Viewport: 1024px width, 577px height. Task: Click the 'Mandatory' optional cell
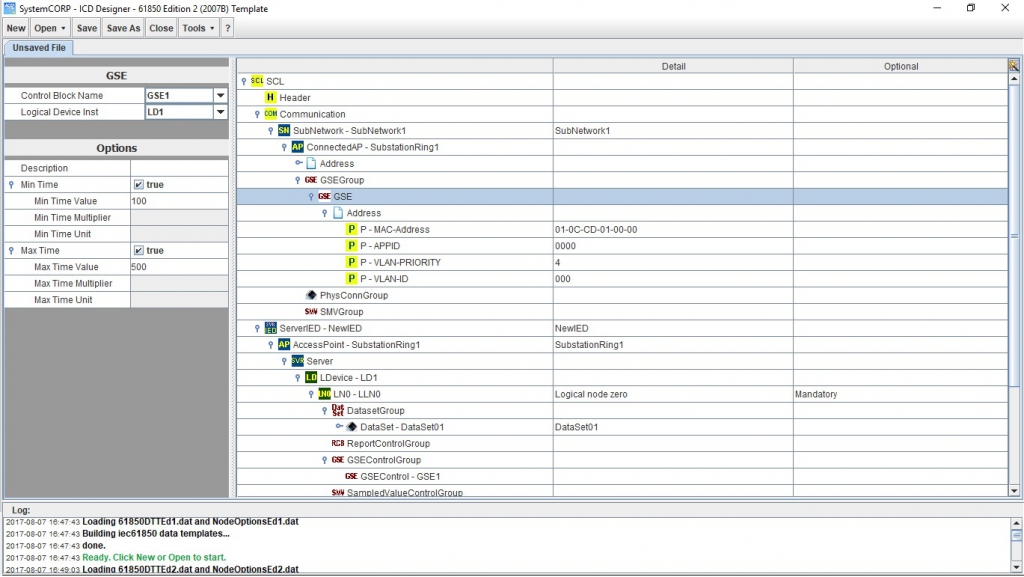901,394
